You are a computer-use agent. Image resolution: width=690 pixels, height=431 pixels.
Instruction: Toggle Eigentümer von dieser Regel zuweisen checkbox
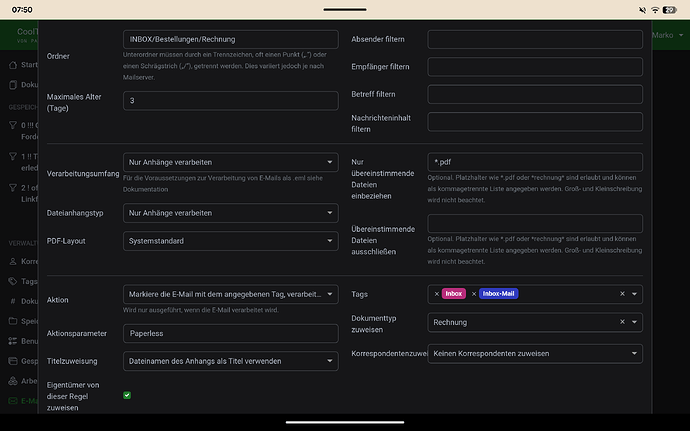tap(127, 395)
